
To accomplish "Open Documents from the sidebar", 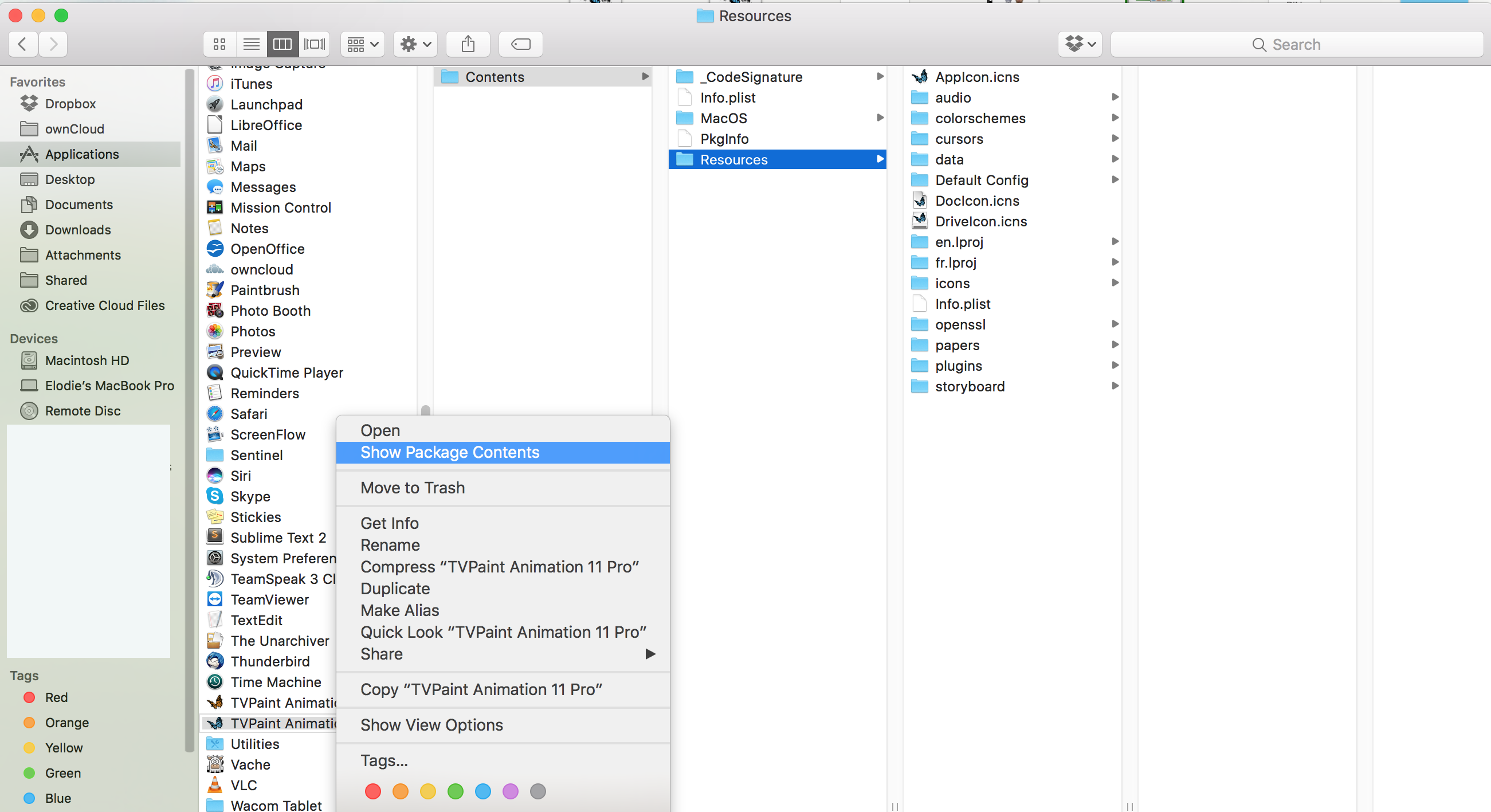I will coord(91,205).
